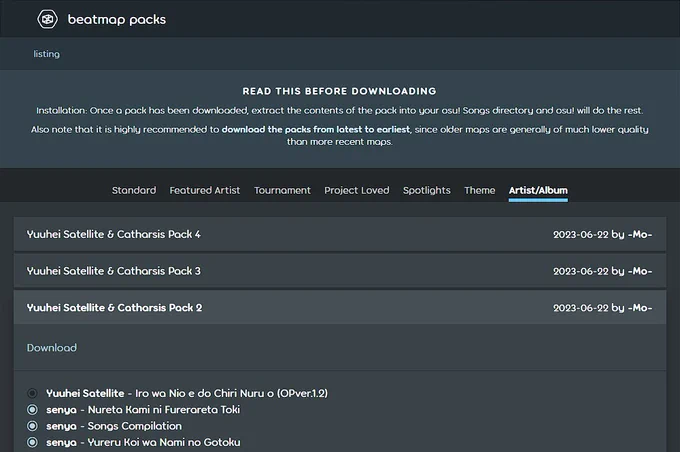Image resolution: width=680 pixels, height=452 pixels.
Task: Click status circle beside senya Songs Compilation
Action: tap(32, 426)
